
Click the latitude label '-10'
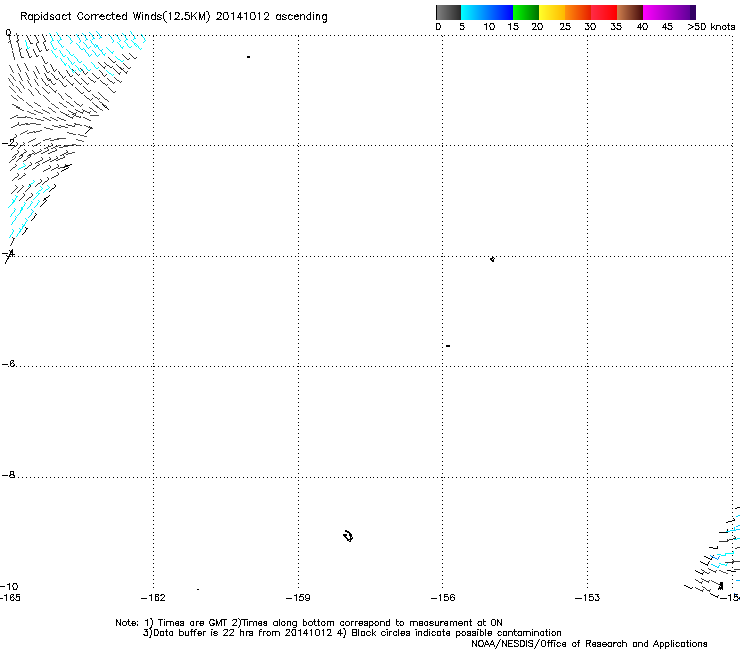point(9,586)
